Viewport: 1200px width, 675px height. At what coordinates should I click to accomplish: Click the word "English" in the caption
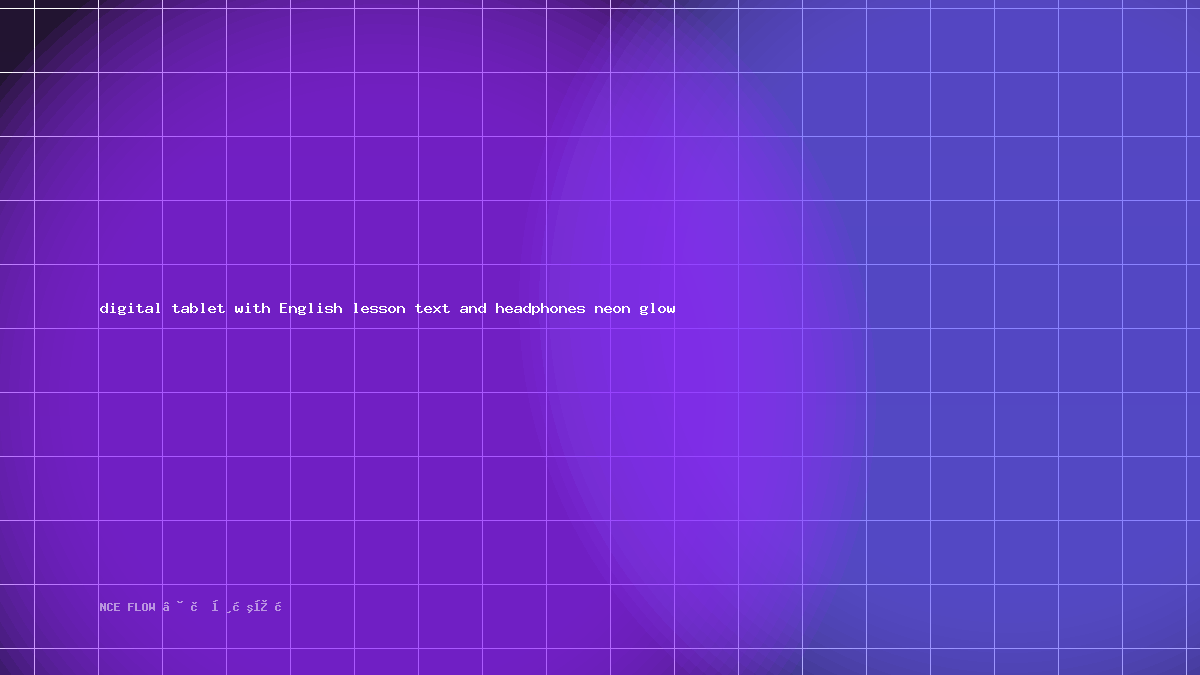311,308
